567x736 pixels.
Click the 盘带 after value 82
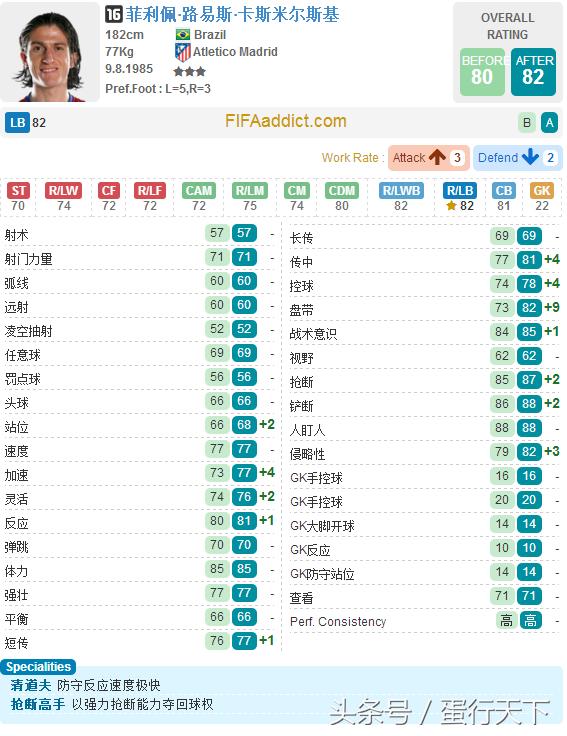click(x=529, y=307)
